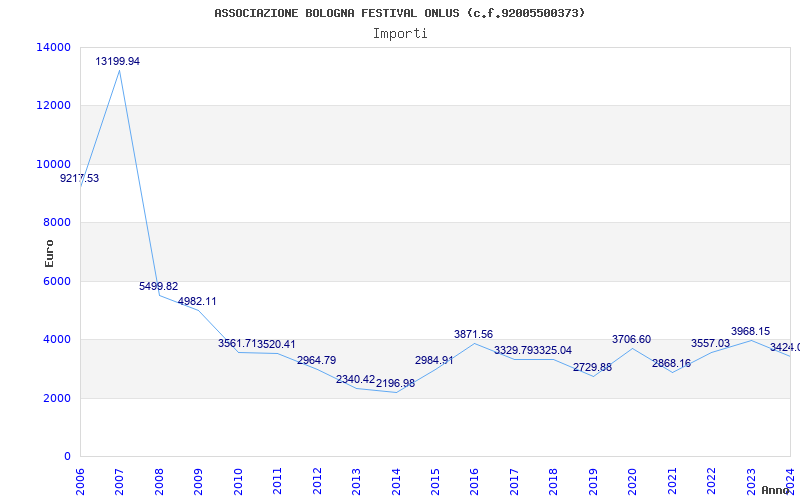Click the 8000 y-axis tick
Screen dimensions: 800x500
click(x=56, y=222)
